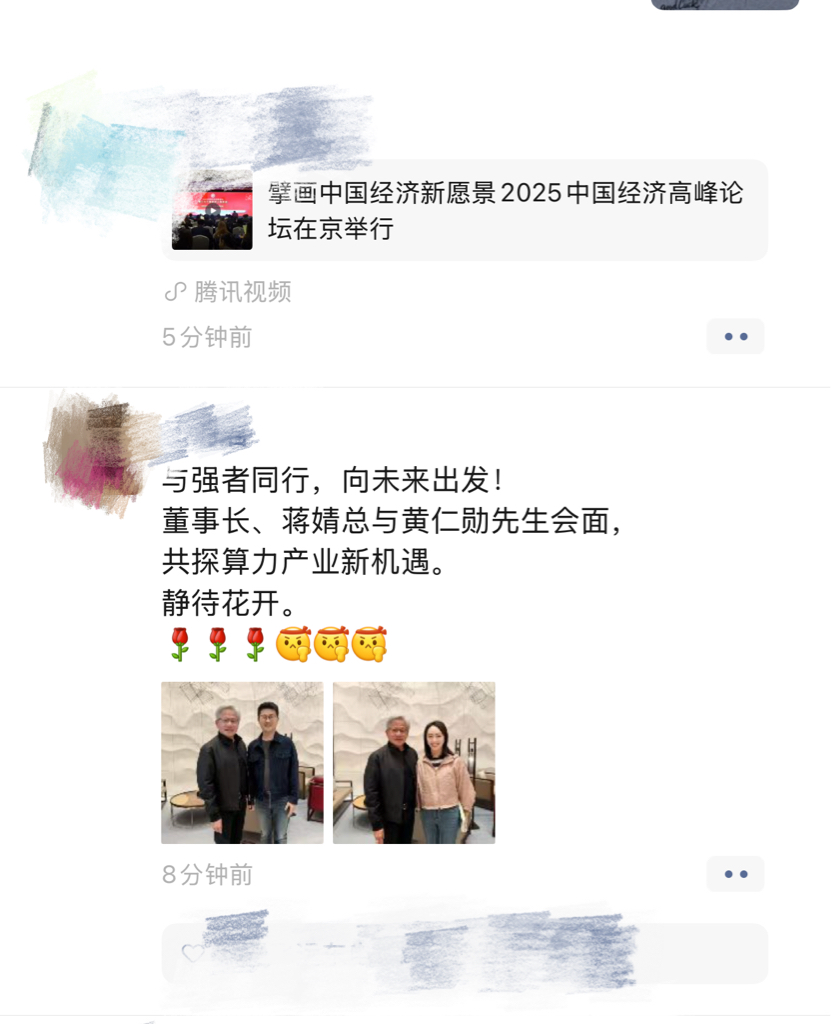This screenshot has width=831, height=1024.
Task: Open comment menu dots under 8分钟前 post
Action: 735,874
